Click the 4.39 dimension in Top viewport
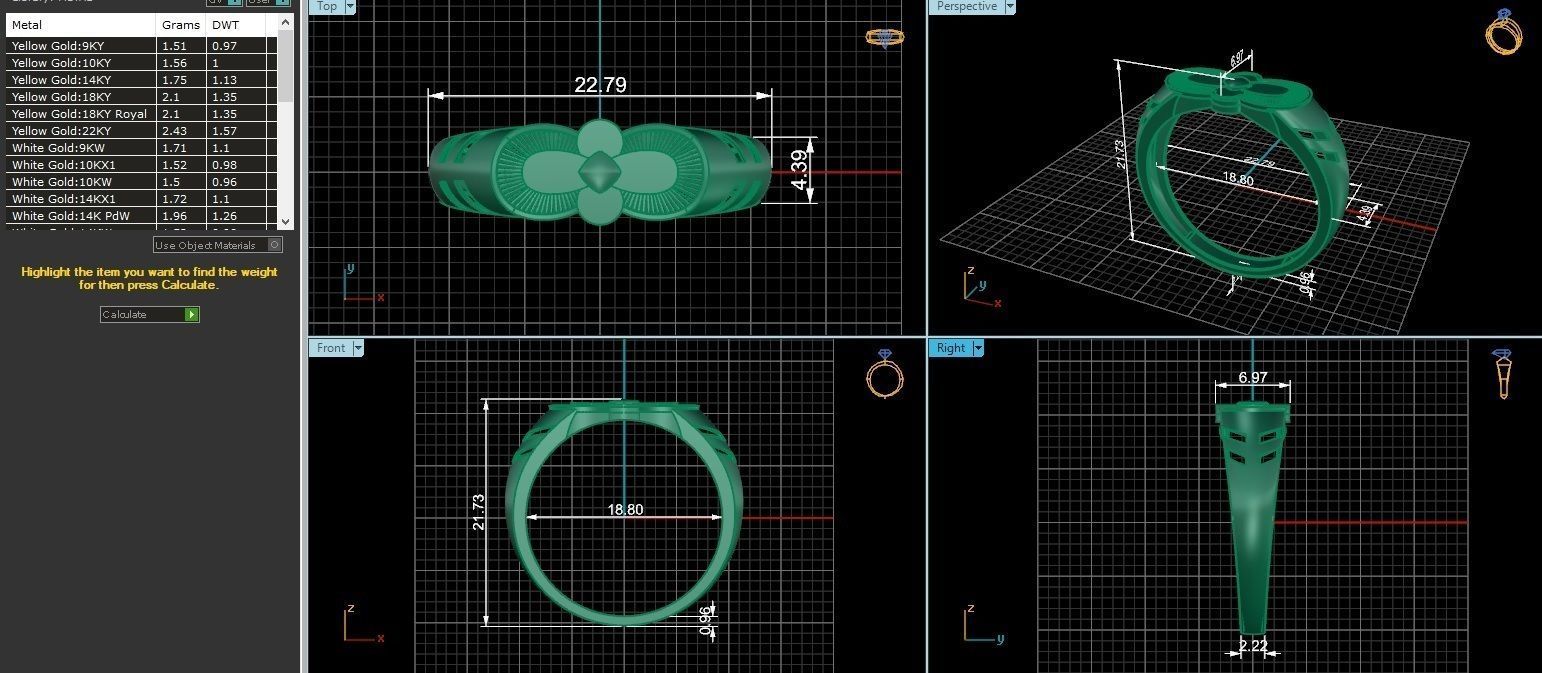Image resolution: width=1542 pixels, height=673 pixels. point(799,170)
